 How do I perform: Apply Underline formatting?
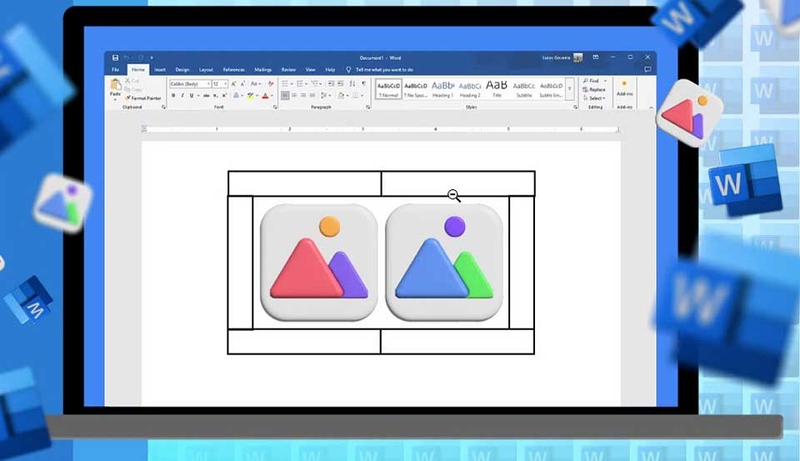pyautogui.click(x=191, y=95)
